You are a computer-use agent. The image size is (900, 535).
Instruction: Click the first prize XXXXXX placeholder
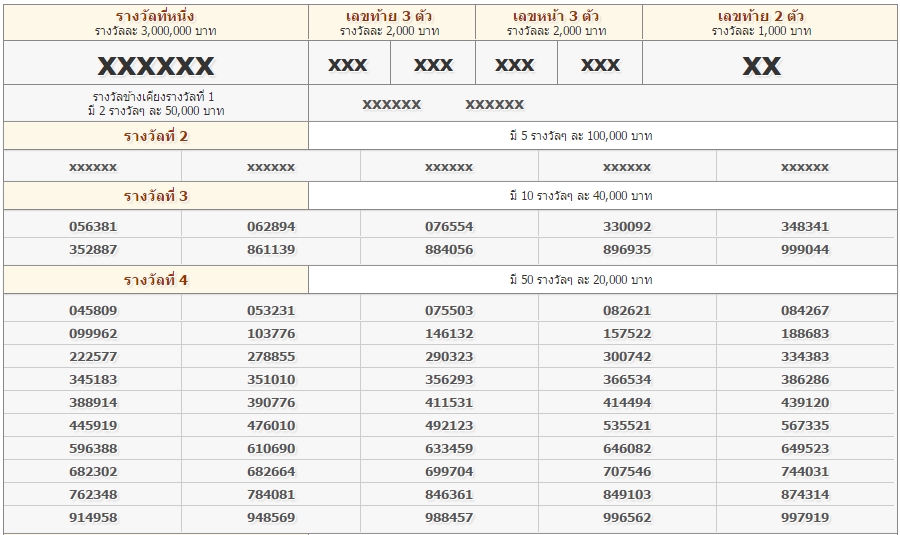point(156,65)
